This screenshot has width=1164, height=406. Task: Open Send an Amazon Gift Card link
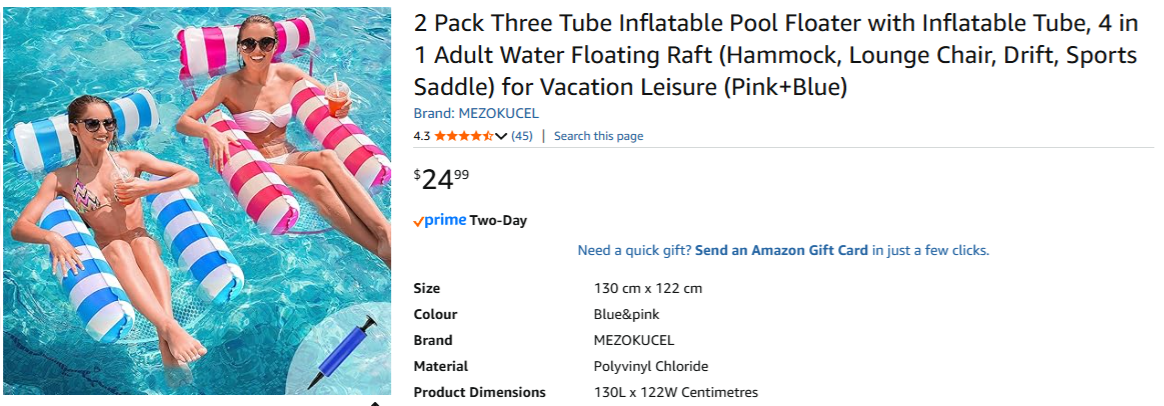pyautogui.click(x=781, y=250)
